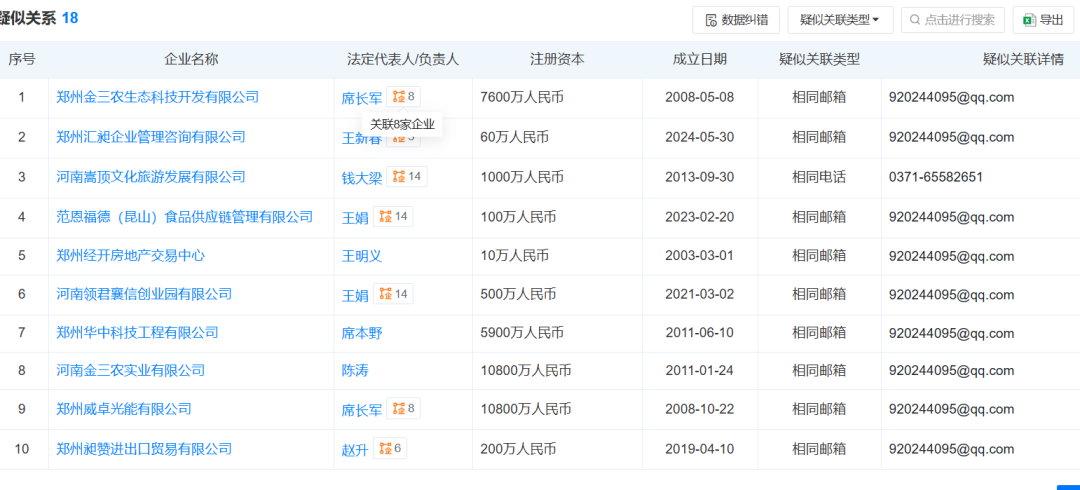Select phone number 0371-65582651
This screenshot has width=1080, height=490.
[x=935, y=177]
